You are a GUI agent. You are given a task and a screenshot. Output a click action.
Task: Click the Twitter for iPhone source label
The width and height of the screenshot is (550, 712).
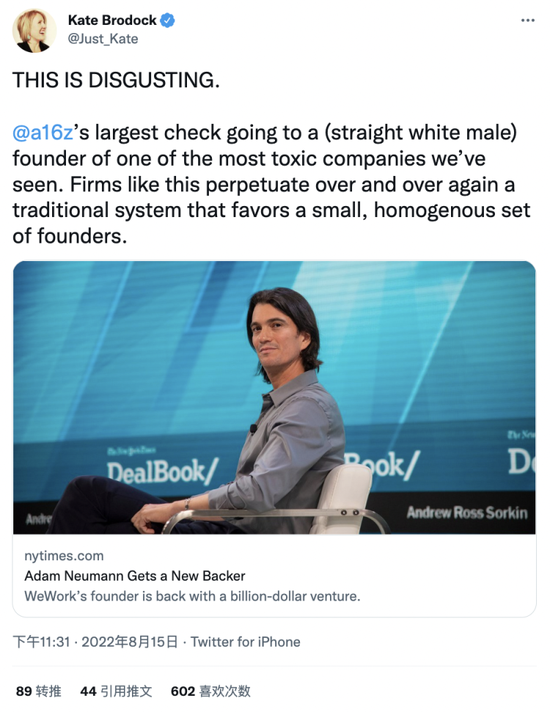point(245,642)
